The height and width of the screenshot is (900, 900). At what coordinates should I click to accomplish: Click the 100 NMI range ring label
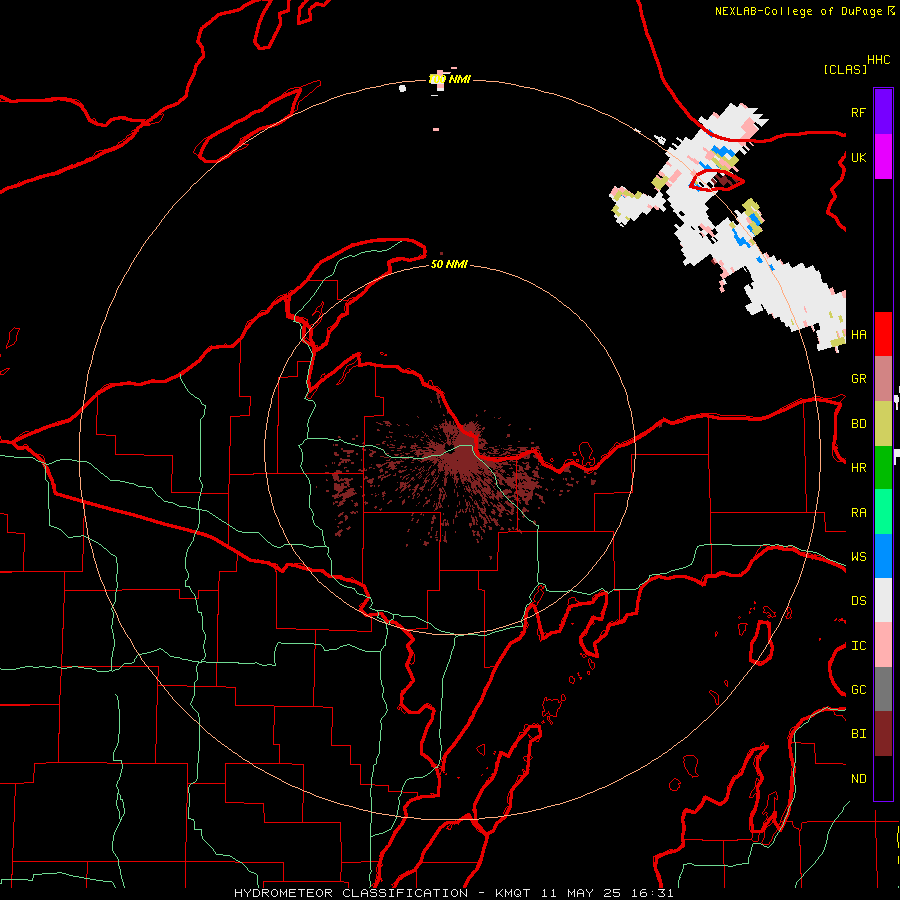[x=450, y=79]
